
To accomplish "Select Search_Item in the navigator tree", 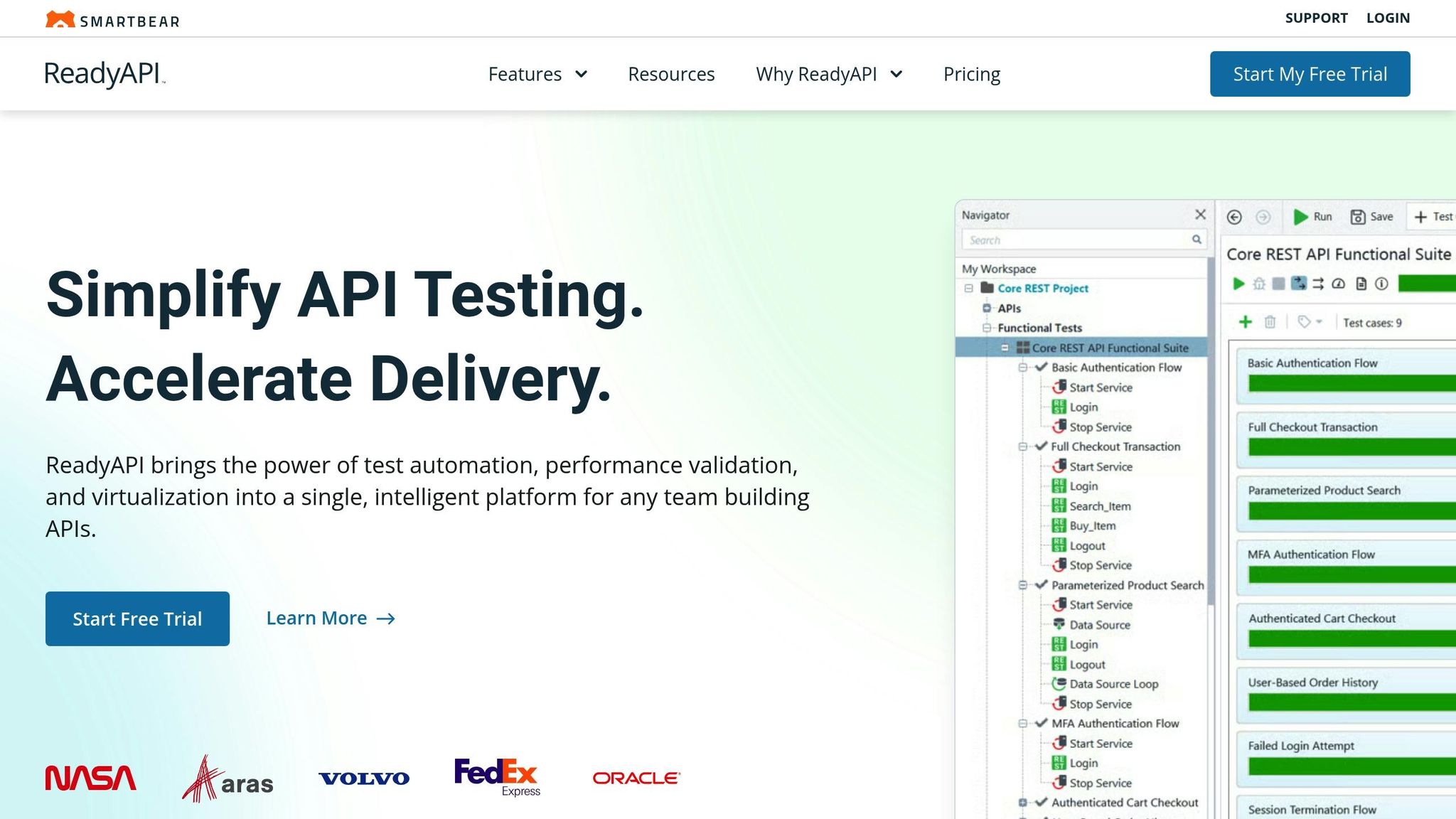I will click(1100, 505).
